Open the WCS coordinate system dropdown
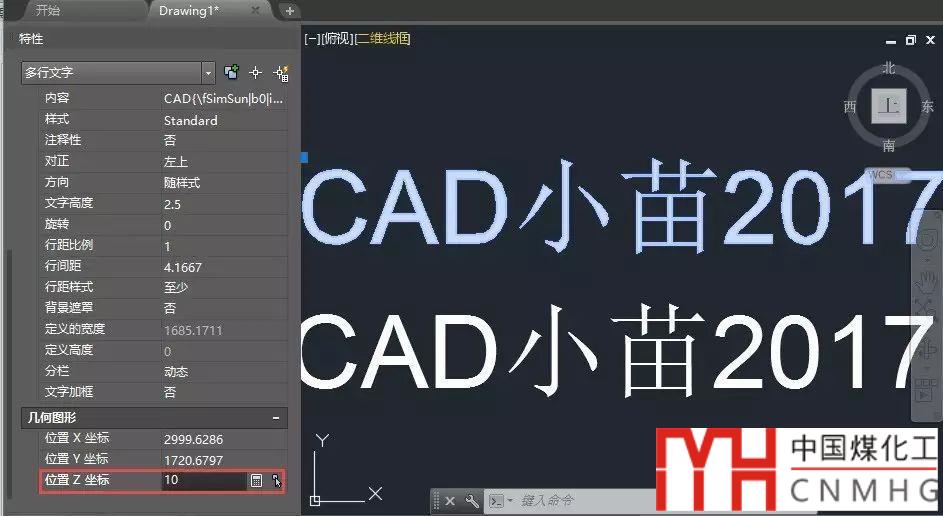The image size is (943, 516). click(x=888, y=174)
